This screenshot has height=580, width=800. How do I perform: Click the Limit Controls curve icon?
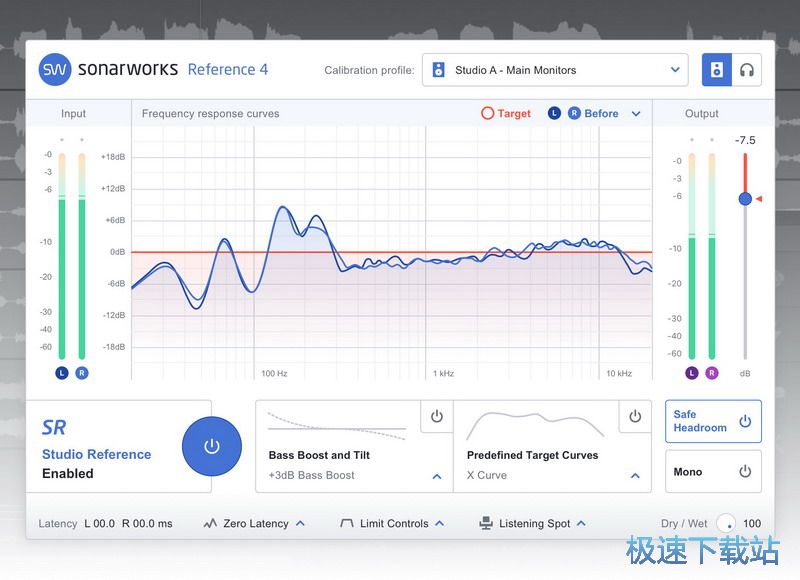click(347, 523)
